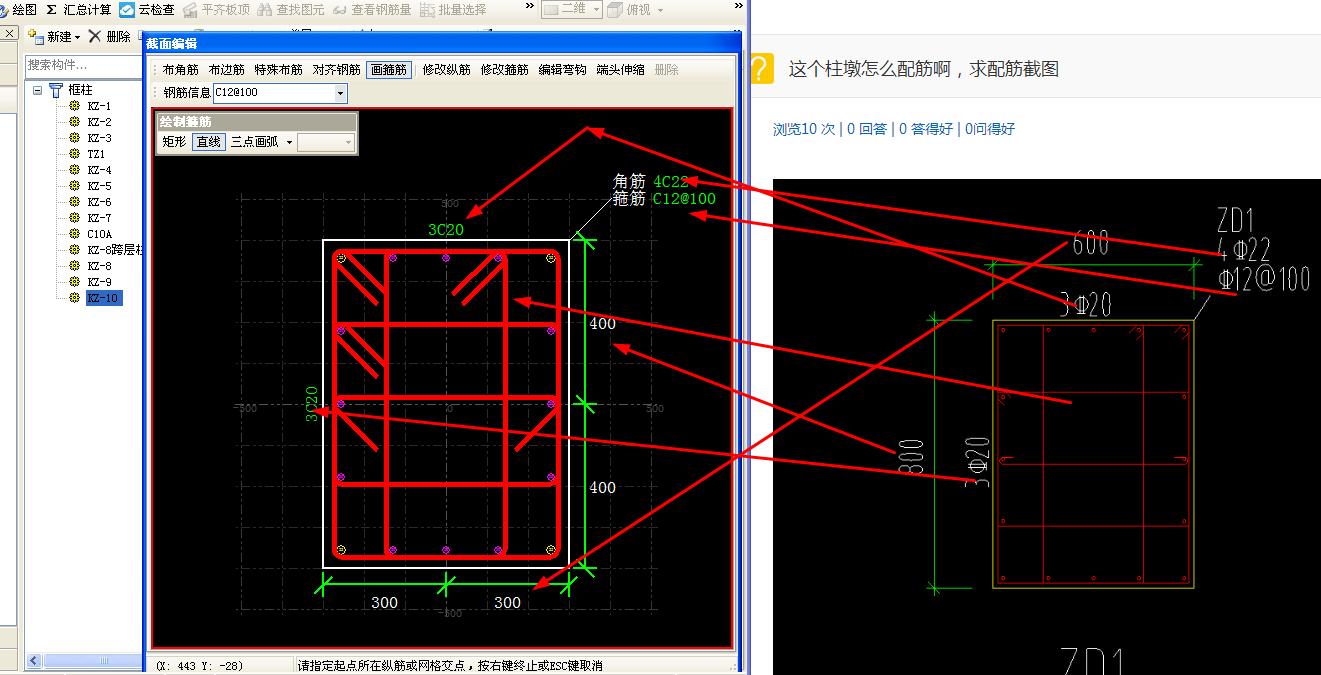The width and height of the screenshot is (1321, 675).
Task: Click the 编辑弯钩 button
Action: pyautogui.click(x=562, y=70)
